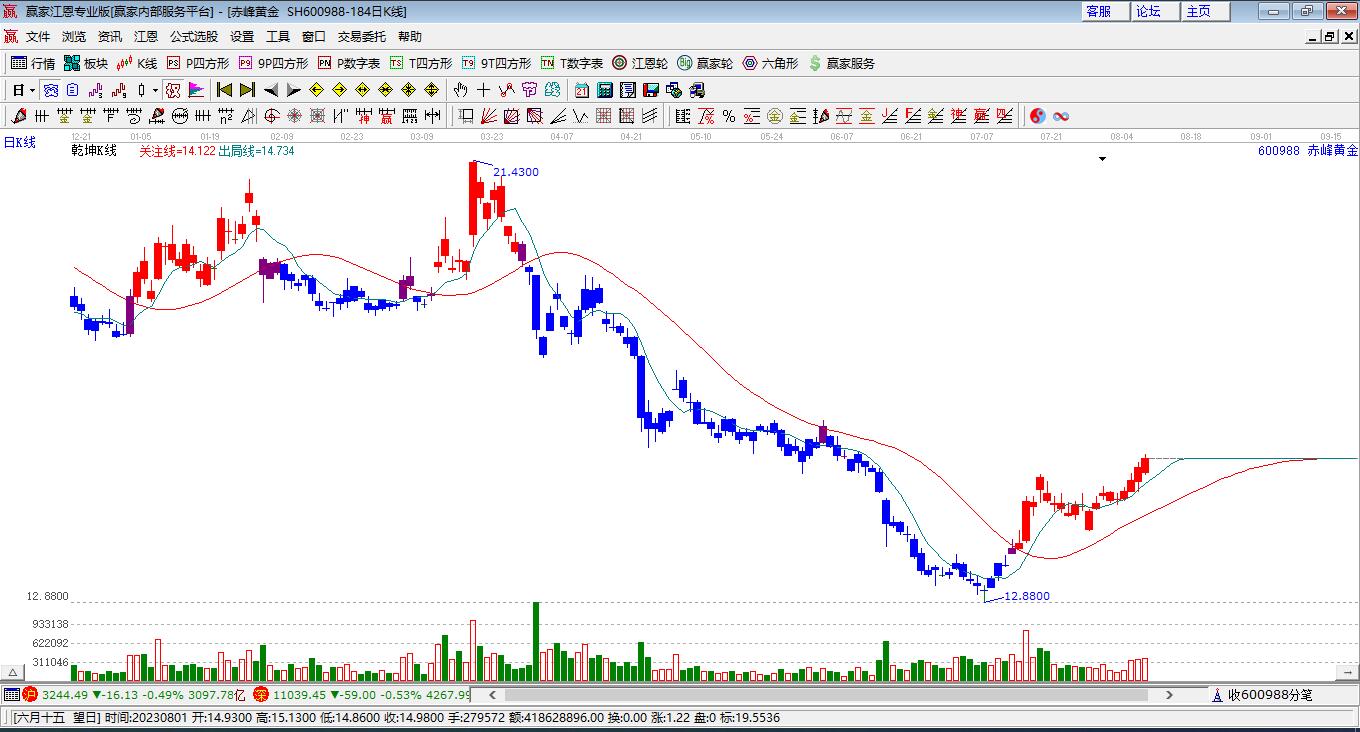Step forward with black right arrow
The image size is (1360, 732).
coord(293,90)
